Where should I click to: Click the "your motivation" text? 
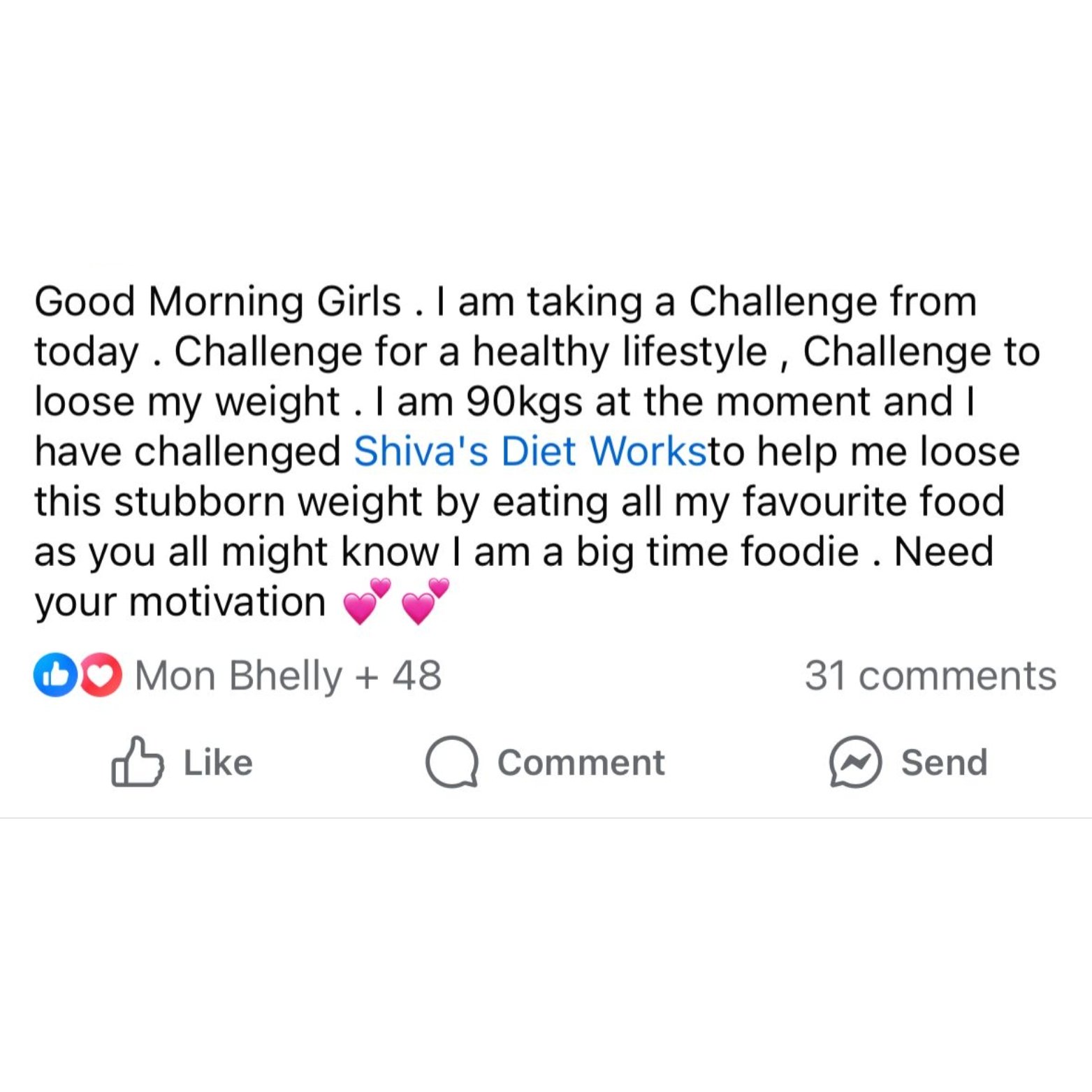click(x=180, y=602)
